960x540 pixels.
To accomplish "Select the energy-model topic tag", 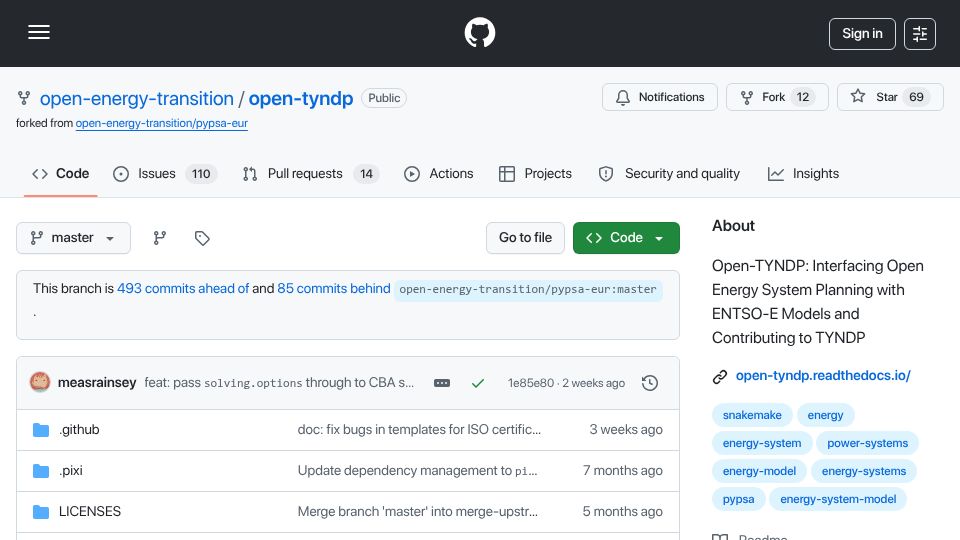I will coord(759,471).
